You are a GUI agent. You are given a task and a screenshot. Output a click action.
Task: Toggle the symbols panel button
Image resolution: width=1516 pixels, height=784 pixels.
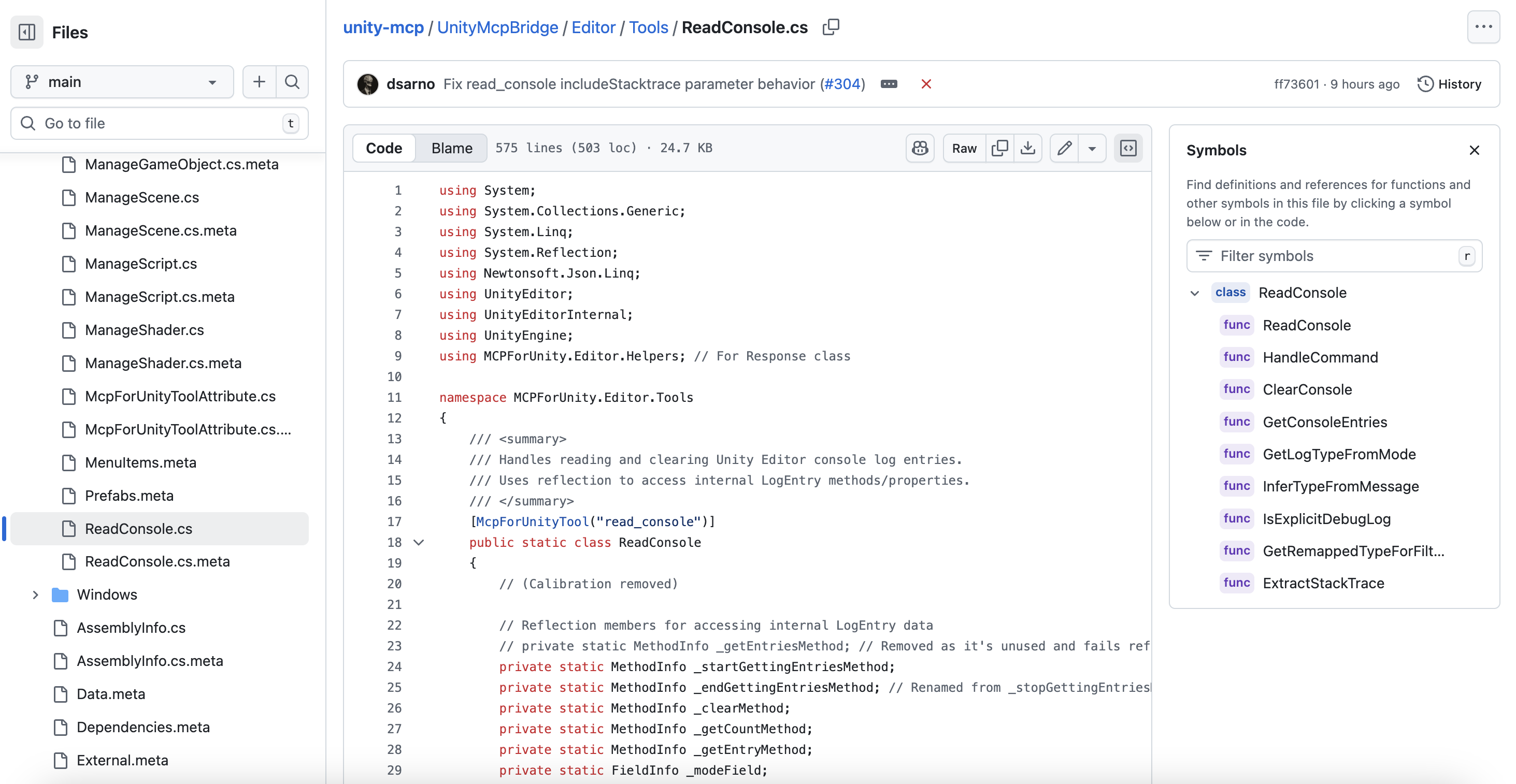click(1128, 148)
